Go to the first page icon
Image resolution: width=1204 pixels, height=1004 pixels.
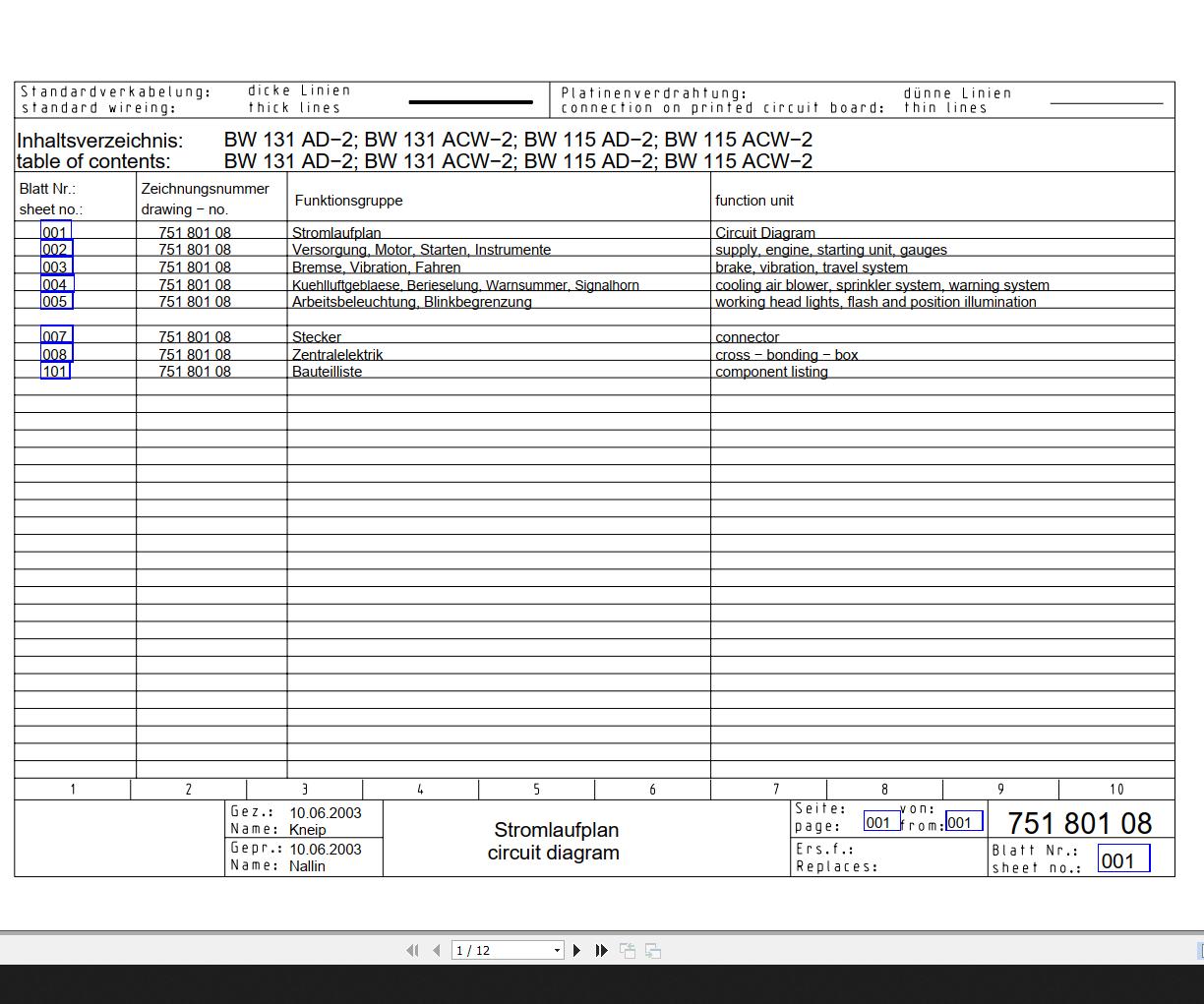pos(412,950)
